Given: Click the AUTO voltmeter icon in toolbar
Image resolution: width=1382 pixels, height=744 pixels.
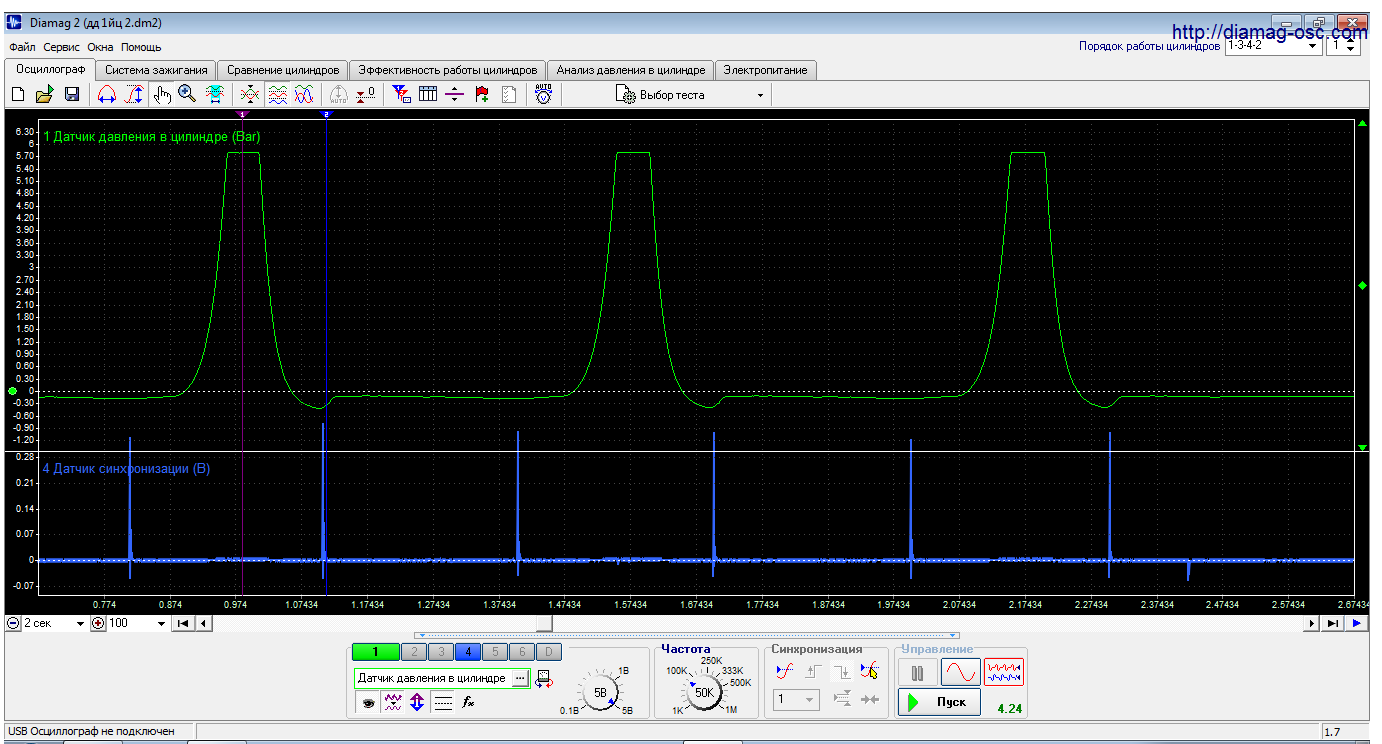Looking at the screenshot, I should pyautogui.click(x=543, y=94).
